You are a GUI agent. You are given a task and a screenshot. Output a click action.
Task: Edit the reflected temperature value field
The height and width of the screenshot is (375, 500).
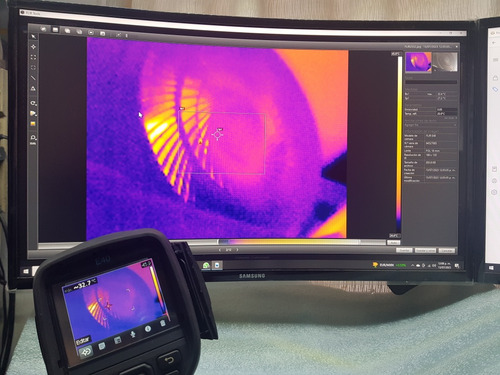(x=447, y=114)
